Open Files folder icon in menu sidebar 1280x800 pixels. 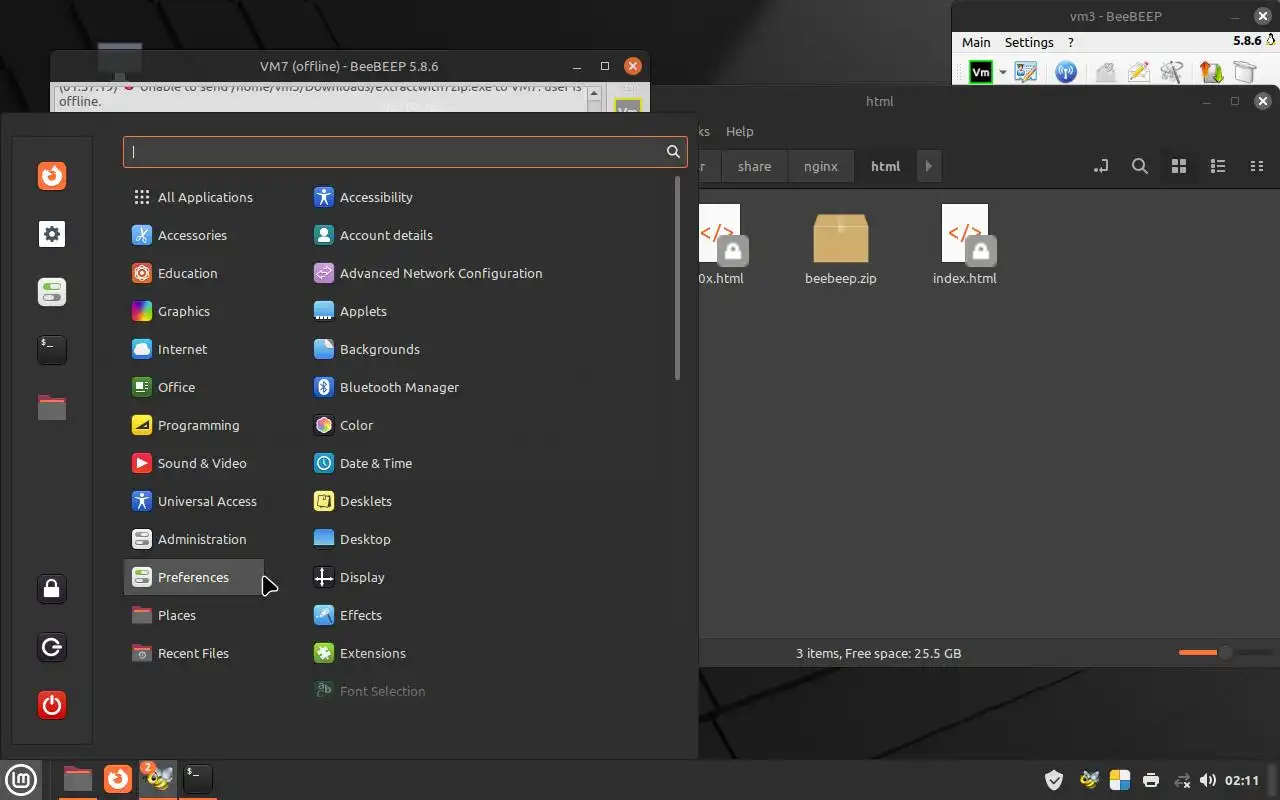click(52, 407)
